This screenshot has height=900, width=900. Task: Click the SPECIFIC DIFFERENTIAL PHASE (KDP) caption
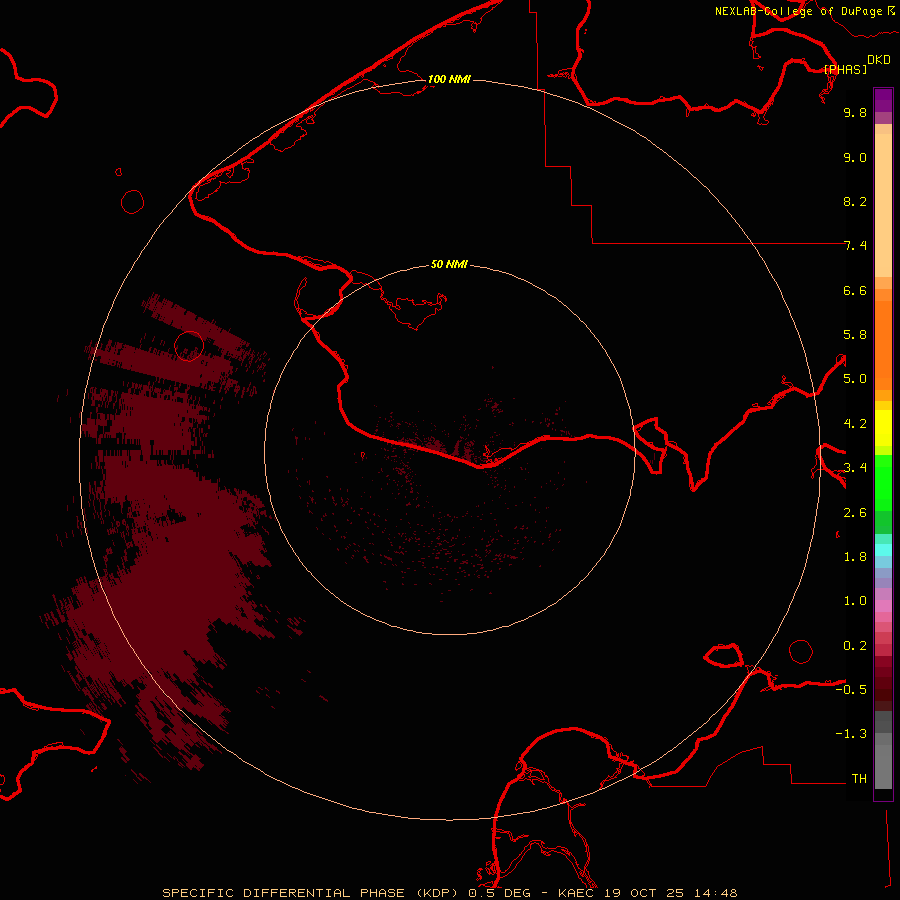[310, 893]
